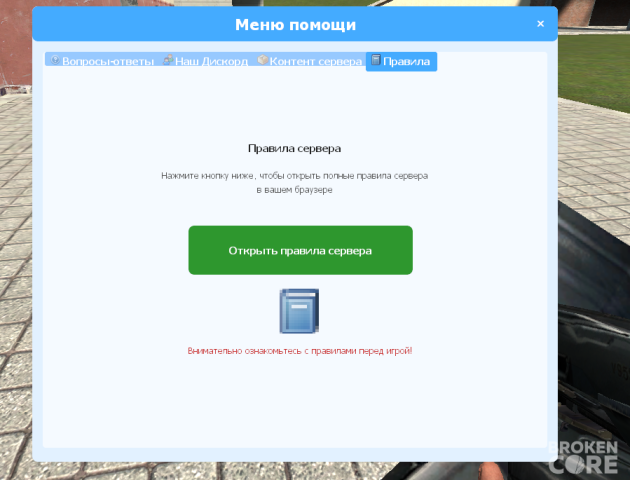Screen dimensions: 630x480
Task: Click the question mark icon on Вопросы-ответы
Action: pyautogui.click(x=55, y=60)
